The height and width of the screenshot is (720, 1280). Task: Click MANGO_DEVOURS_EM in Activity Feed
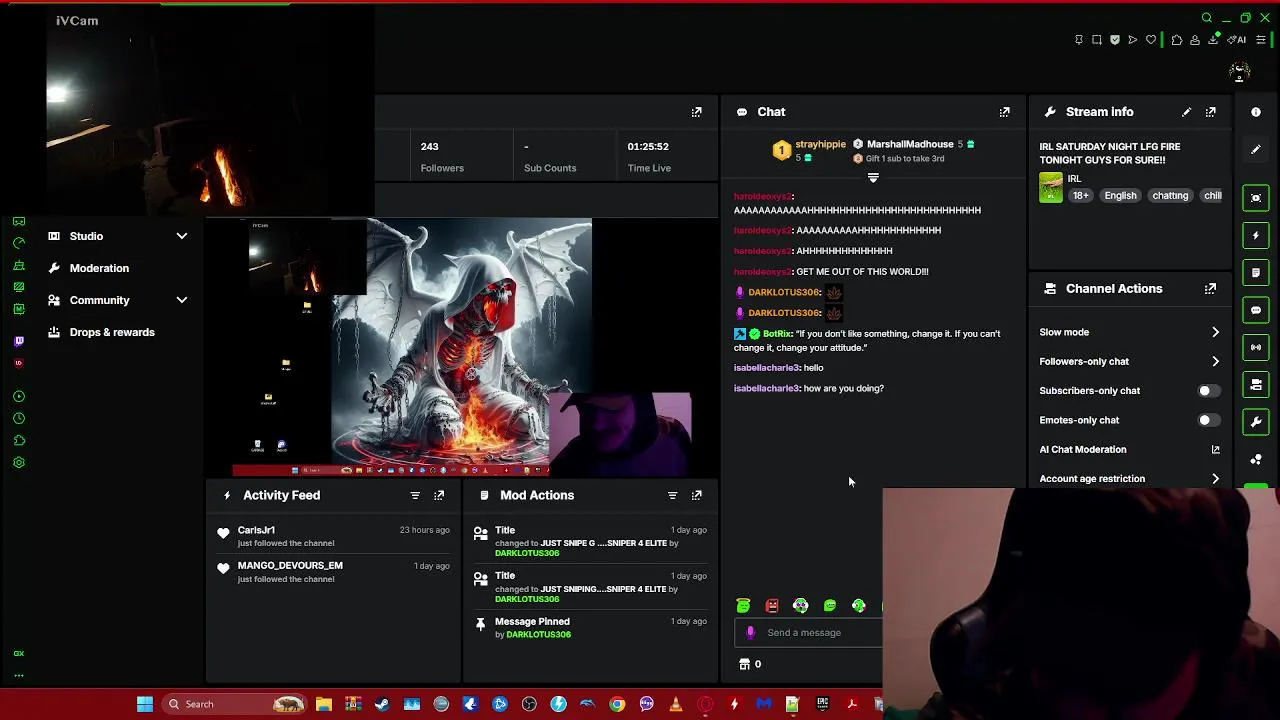[290, 566]
